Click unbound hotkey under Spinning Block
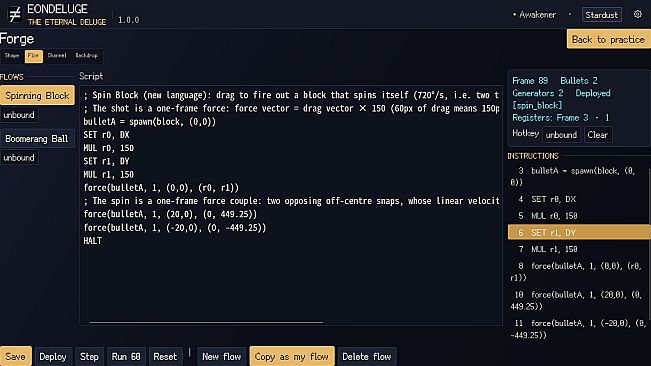The image size is (651, 366). pos(19,115)
